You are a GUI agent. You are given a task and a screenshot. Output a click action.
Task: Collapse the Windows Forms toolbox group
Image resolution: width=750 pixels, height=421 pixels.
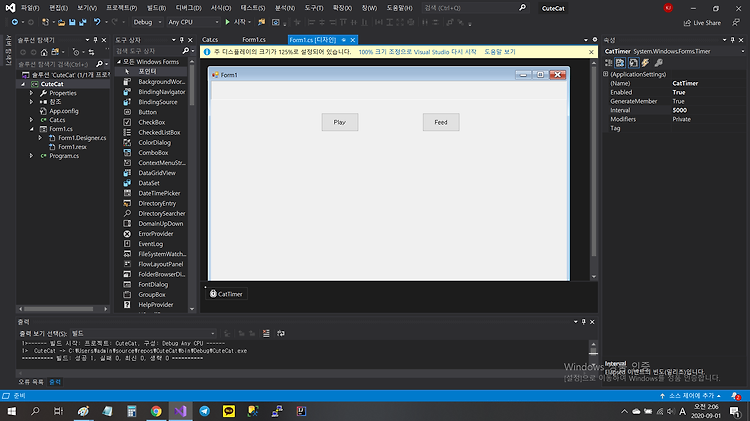pos(119,62)
